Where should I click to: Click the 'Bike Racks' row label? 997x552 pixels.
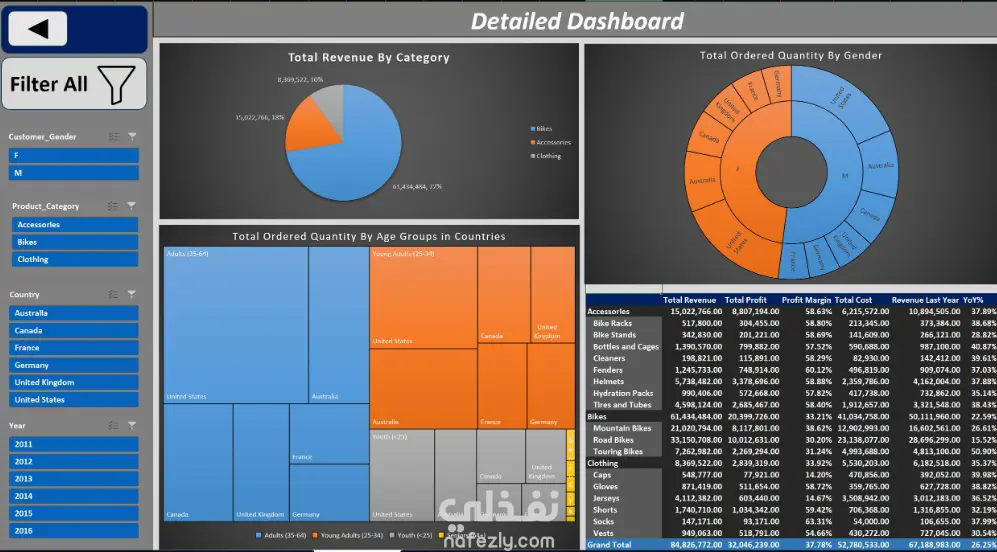(x=612, y=323)
